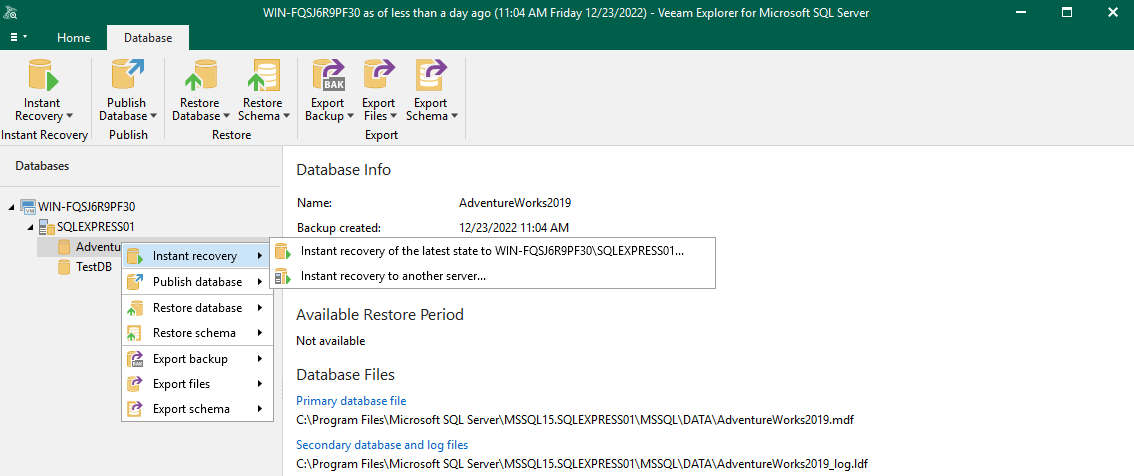Image resolution: width=1134 pixels, height=476 pixels.
Task: Click the SQLEXPRESS01 instance icon in tree
Action: point(47,226)
